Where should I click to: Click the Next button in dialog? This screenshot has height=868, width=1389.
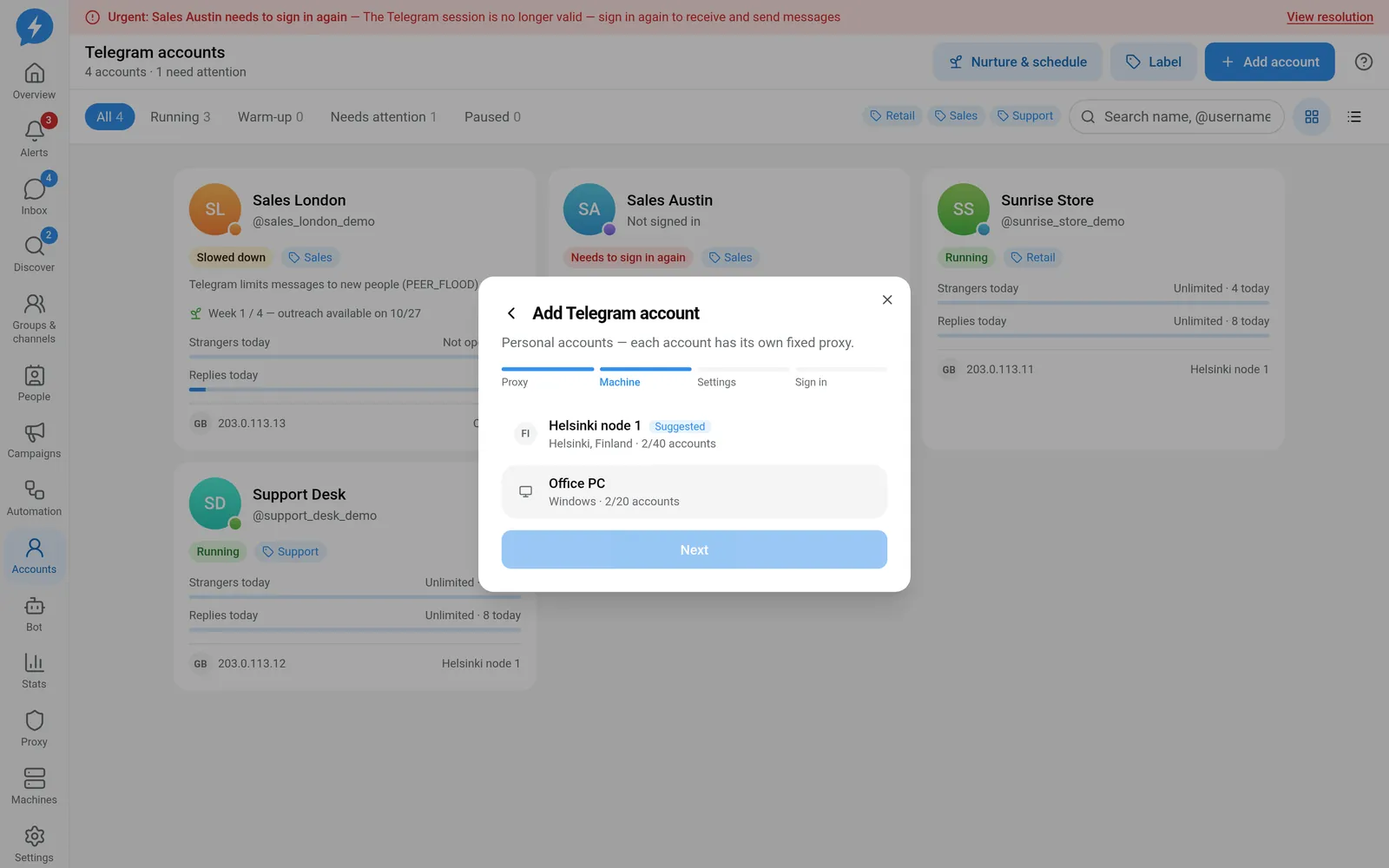(x=694, y=549)
